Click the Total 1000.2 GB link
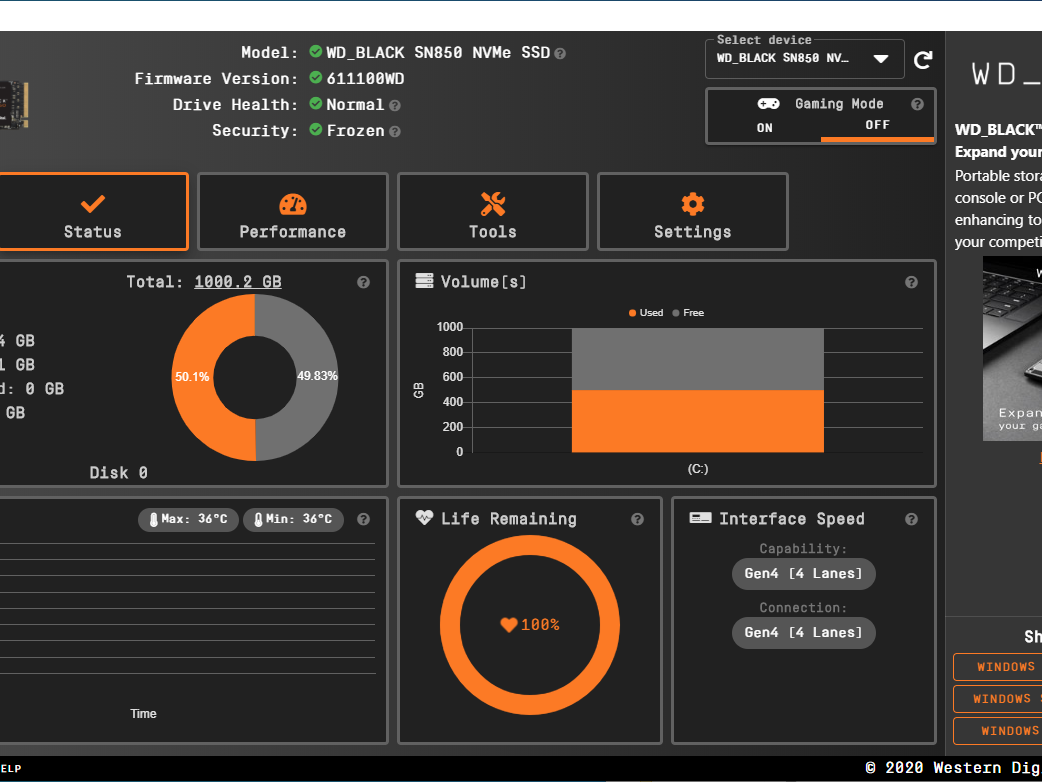The image size is (1042, 782). pos(237,282)
